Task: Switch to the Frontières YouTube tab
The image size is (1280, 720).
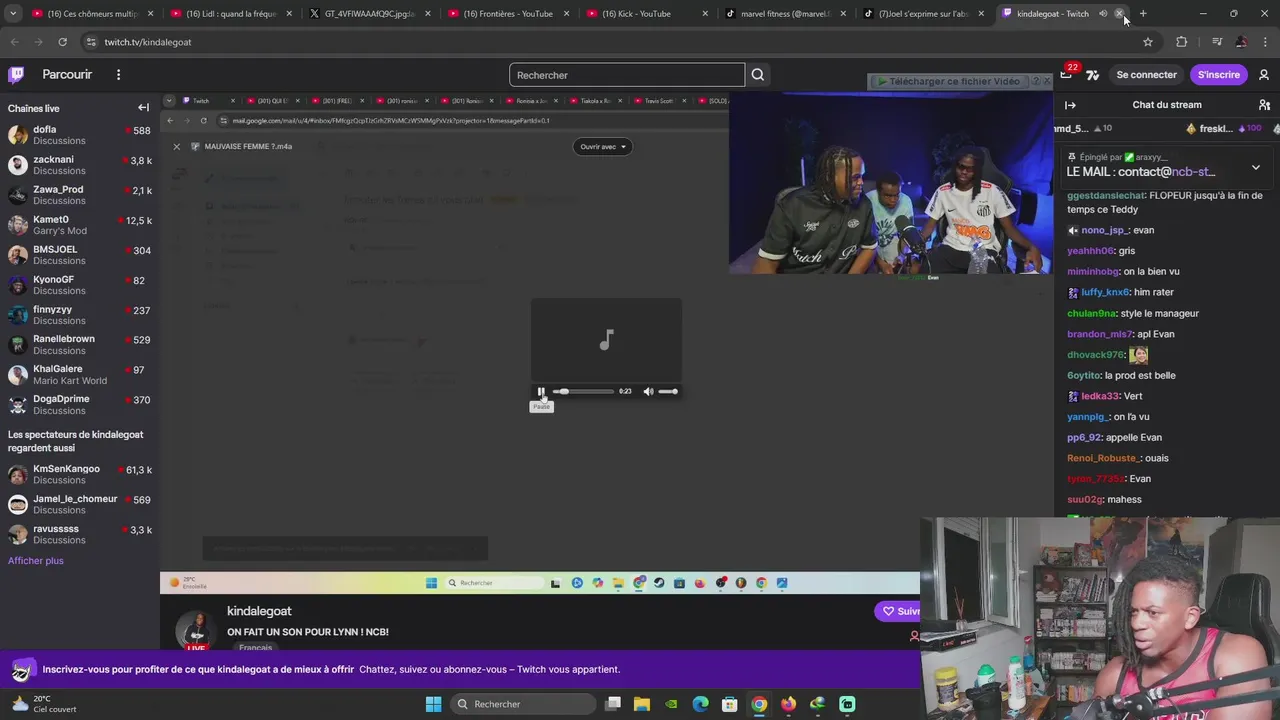Action: coord(506,14)
